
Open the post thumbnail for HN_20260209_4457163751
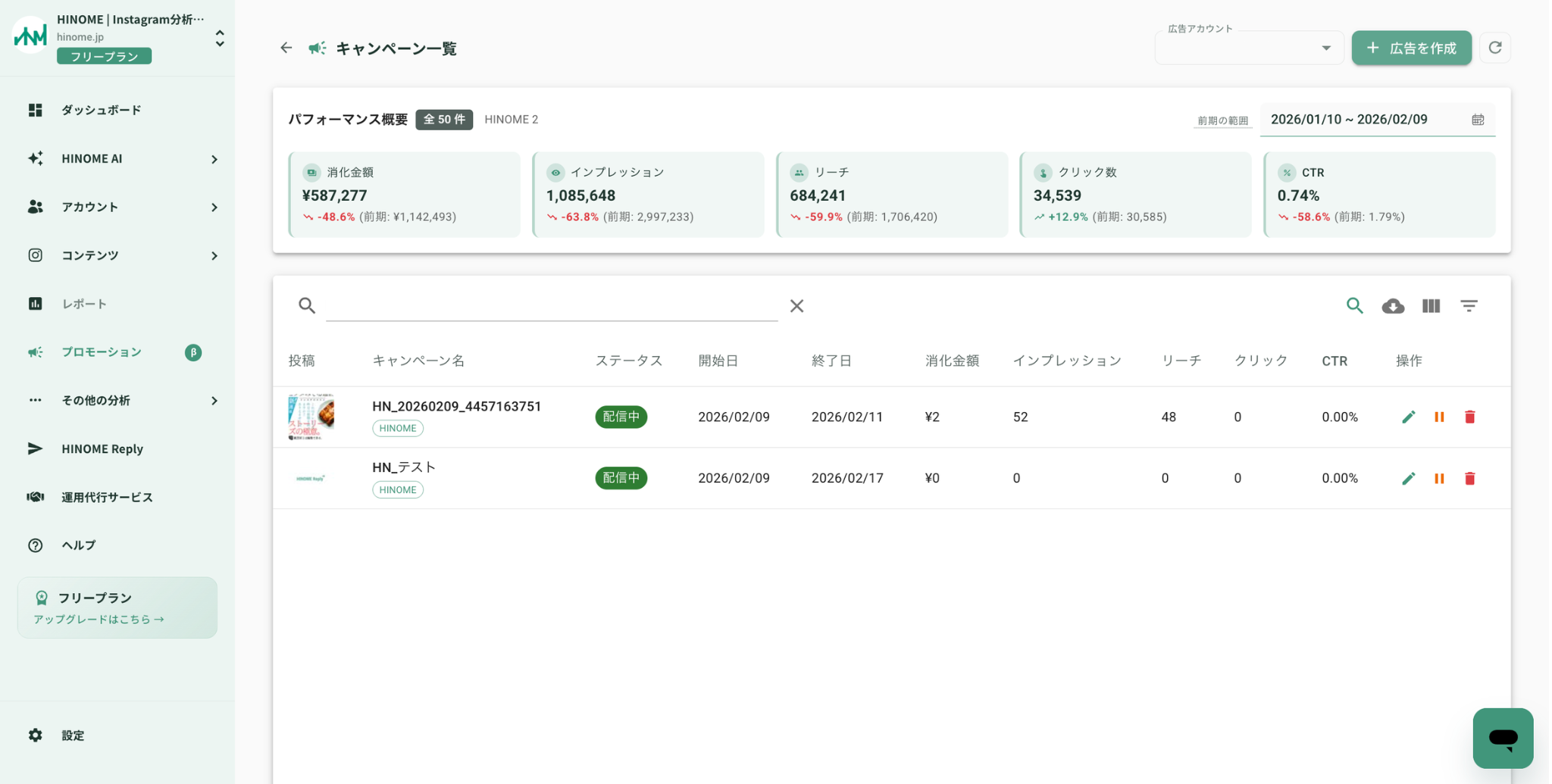tap(311, 417)
